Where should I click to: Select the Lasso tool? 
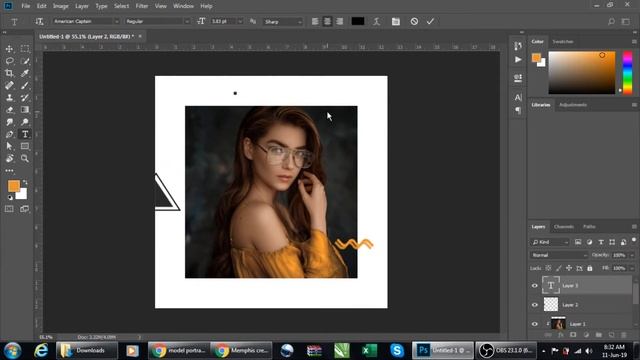(9, 61)
